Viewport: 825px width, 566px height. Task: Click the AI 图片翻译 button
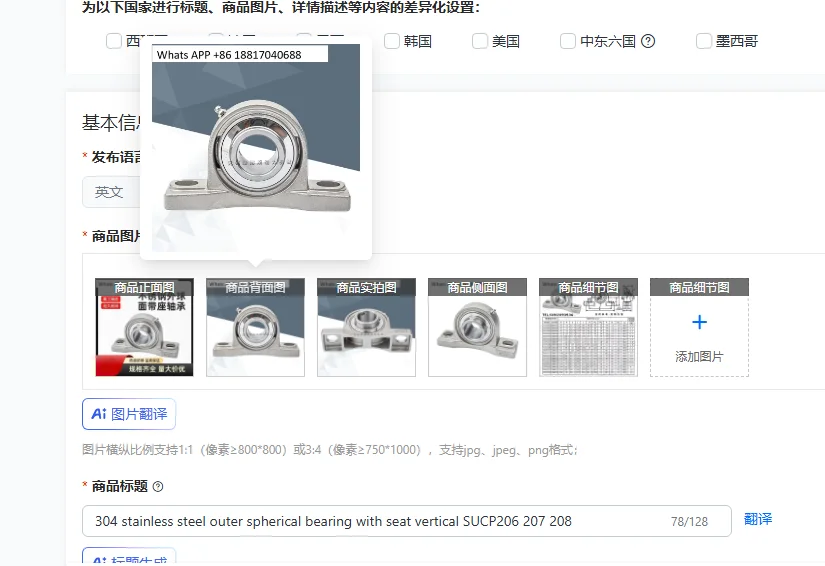[x=129, y=414]
